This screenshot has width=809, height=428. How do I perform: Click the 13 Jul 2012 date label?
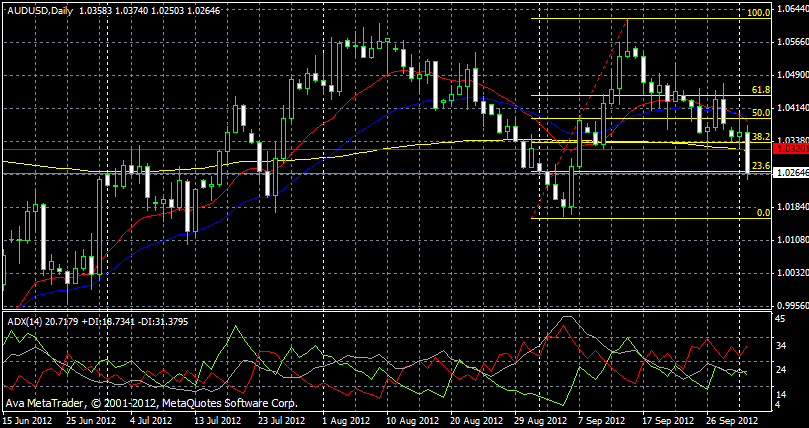coord(215,421)
